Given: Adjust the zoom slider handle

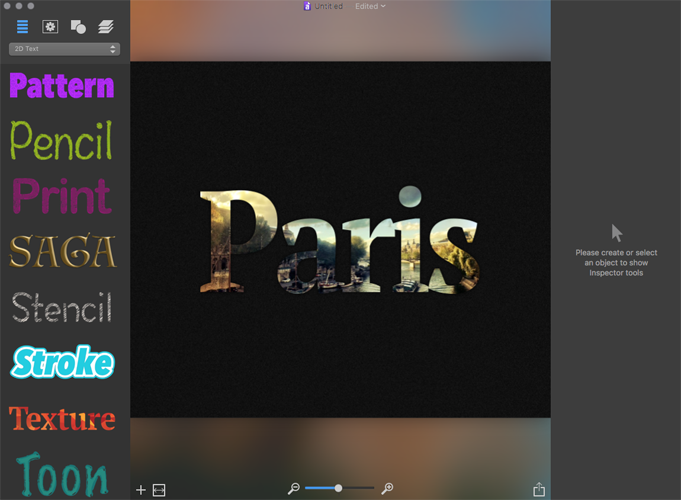Looking at the screenshot, I should tap(339, 488).
